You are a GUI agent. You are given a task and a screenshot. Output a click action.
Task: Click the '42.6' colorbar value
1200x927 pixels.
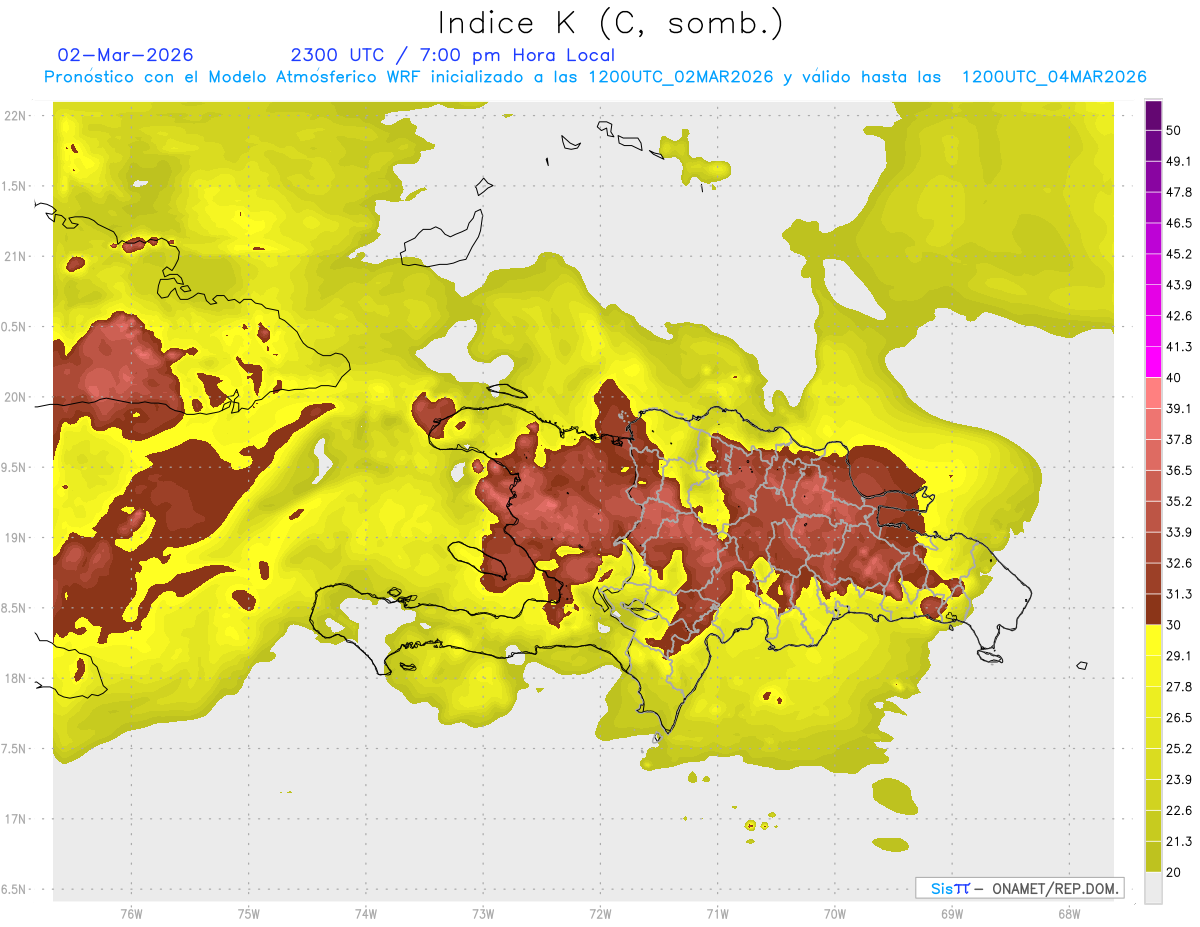(1179, 316)
